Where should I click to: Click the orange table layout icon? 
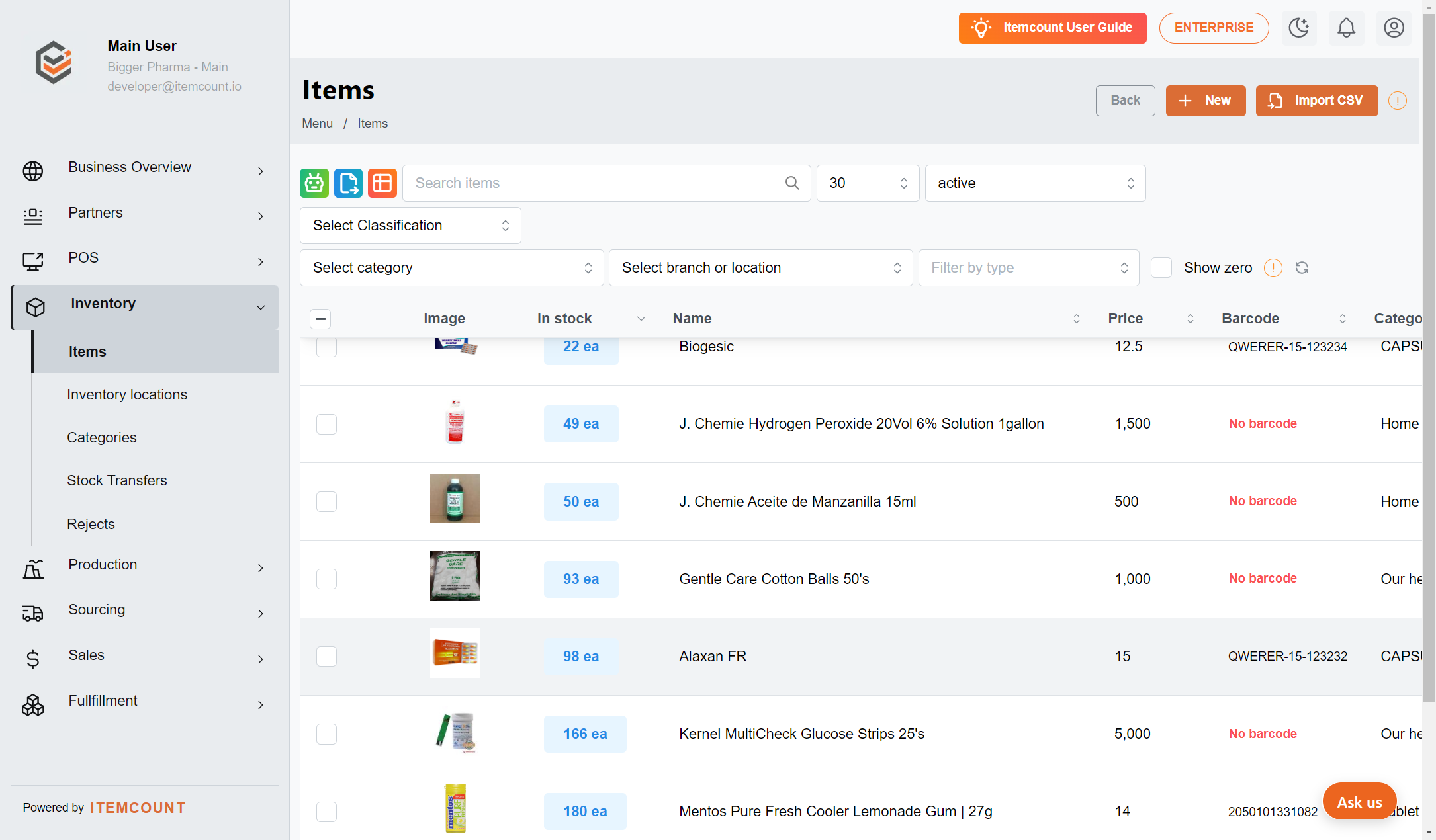(382, 183)
